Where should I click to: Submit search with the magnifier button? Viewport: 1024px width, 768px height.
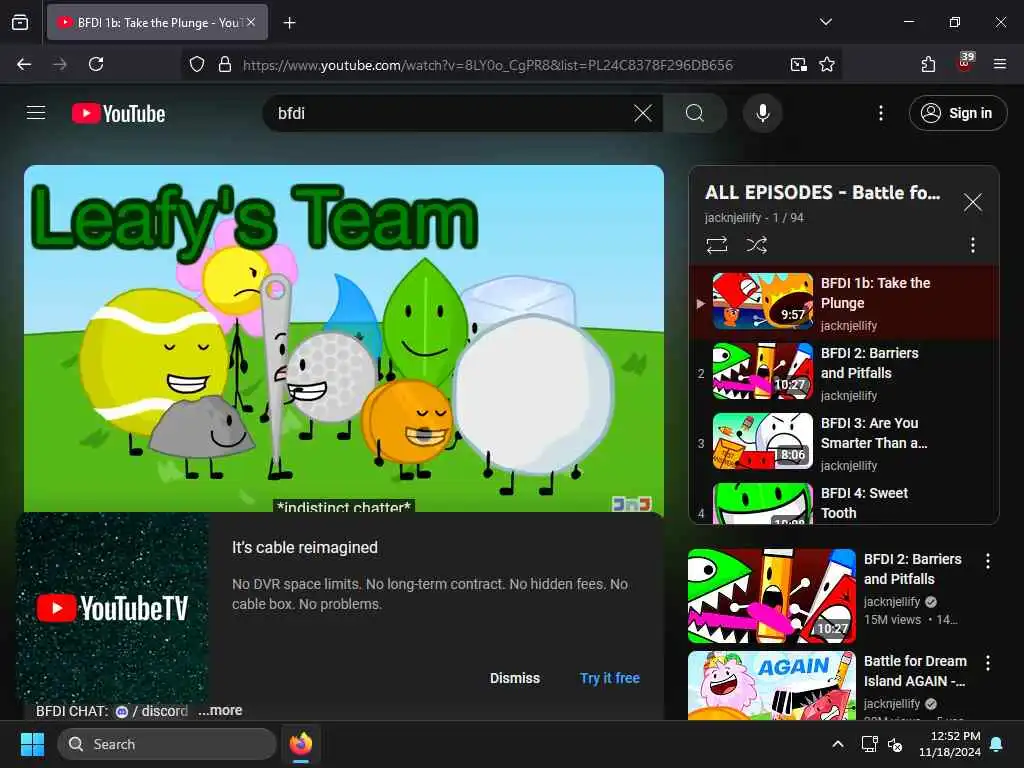pos(695,113)
